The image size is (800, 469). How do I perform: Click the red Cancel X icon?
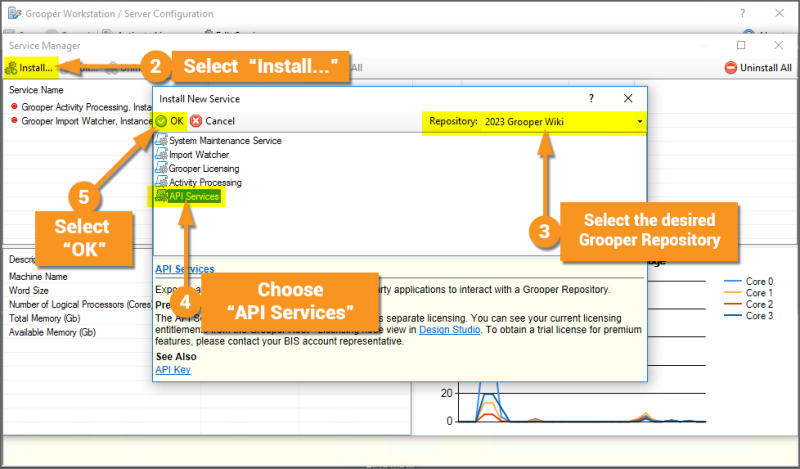click(196, 121)
